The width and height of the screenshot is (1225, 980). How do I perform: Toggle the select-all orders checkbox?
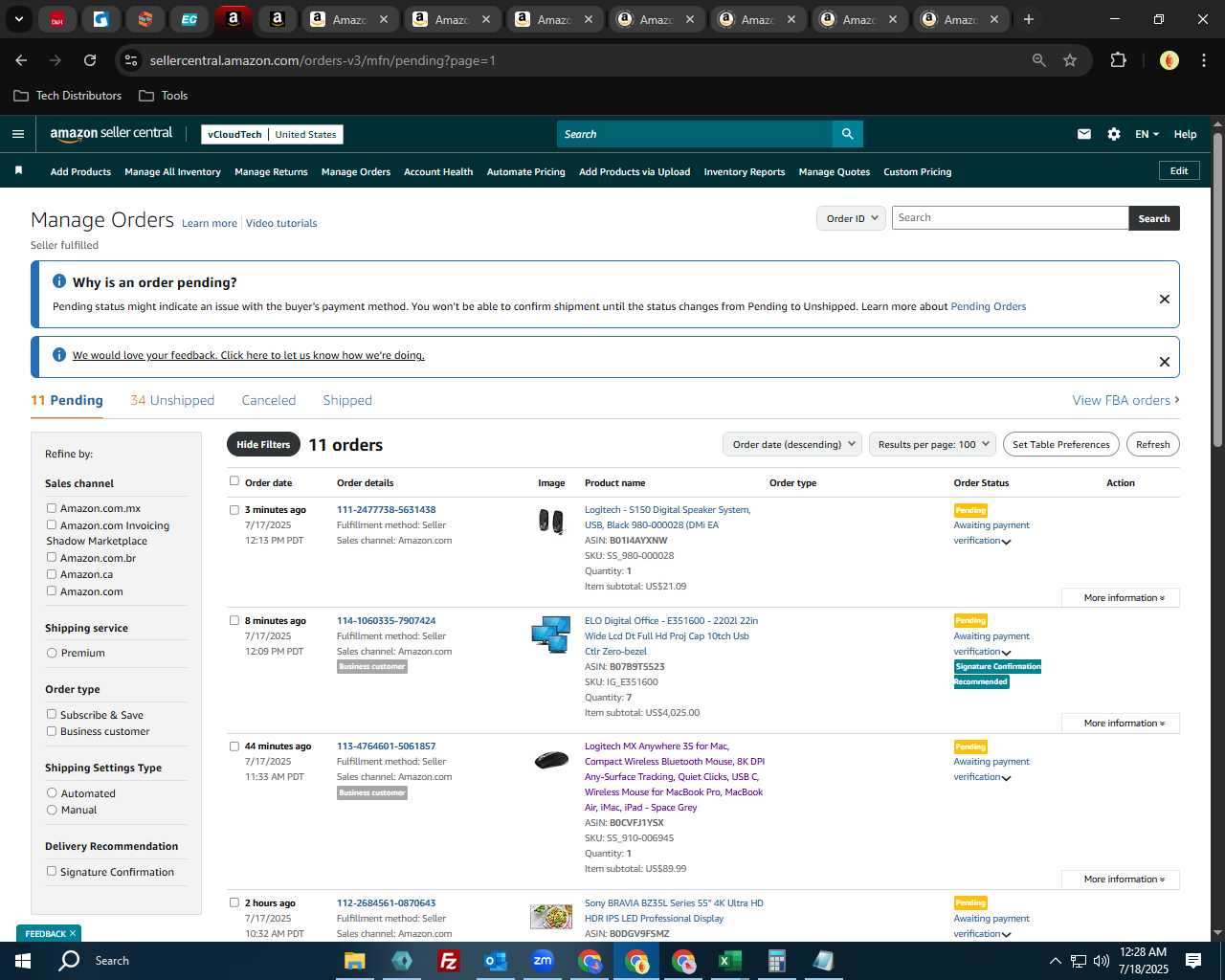pos(234,481)
